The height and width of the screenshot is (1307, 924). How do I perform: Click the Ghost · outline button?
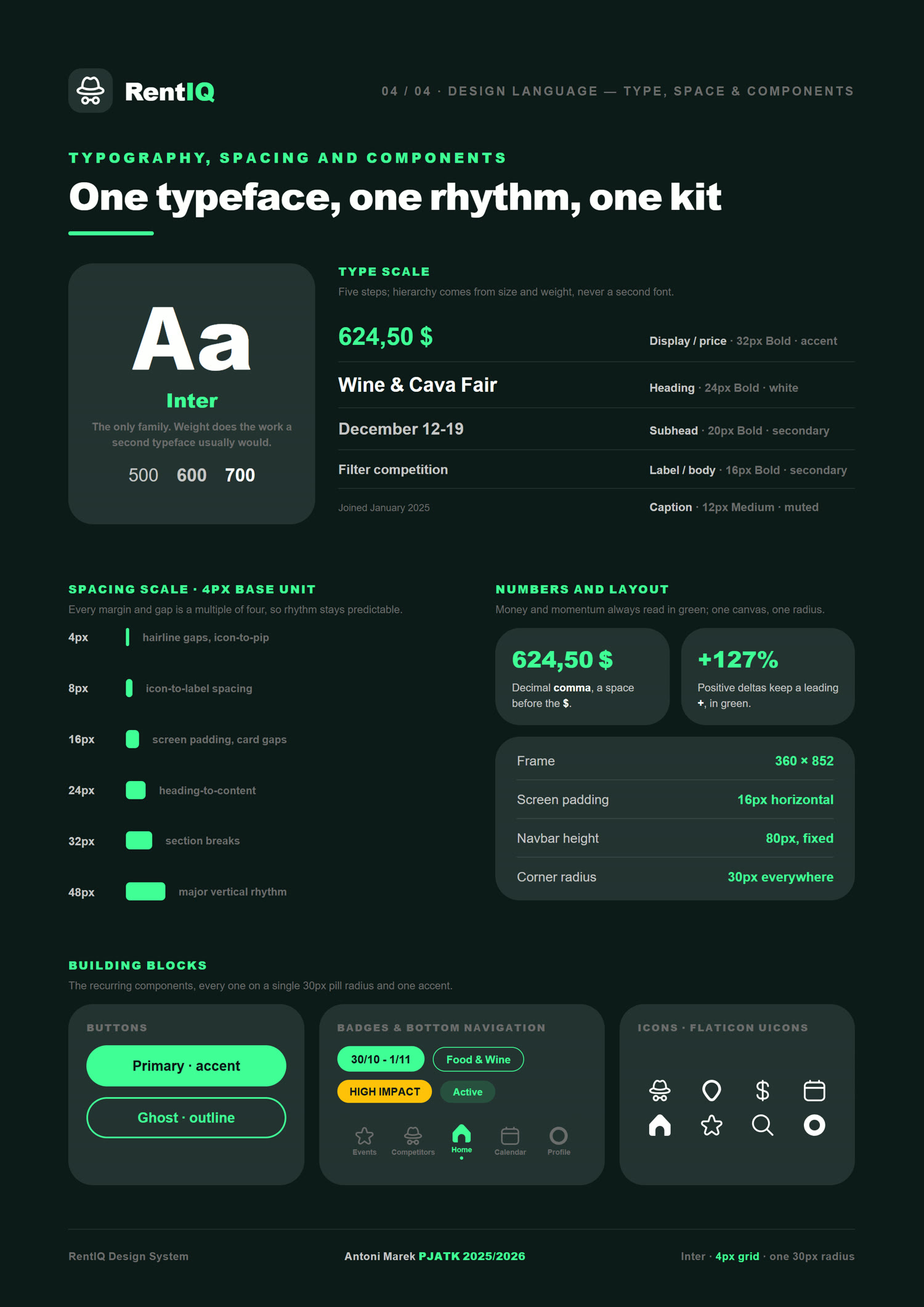pos(186,1117)
